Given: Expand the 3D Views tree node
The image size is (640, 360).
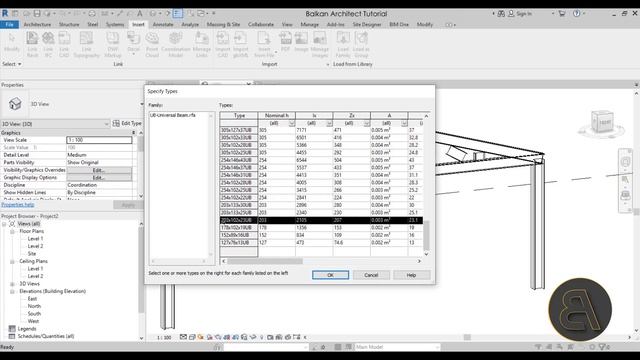Looking at the screenshot, I should (x=12, y=284).
